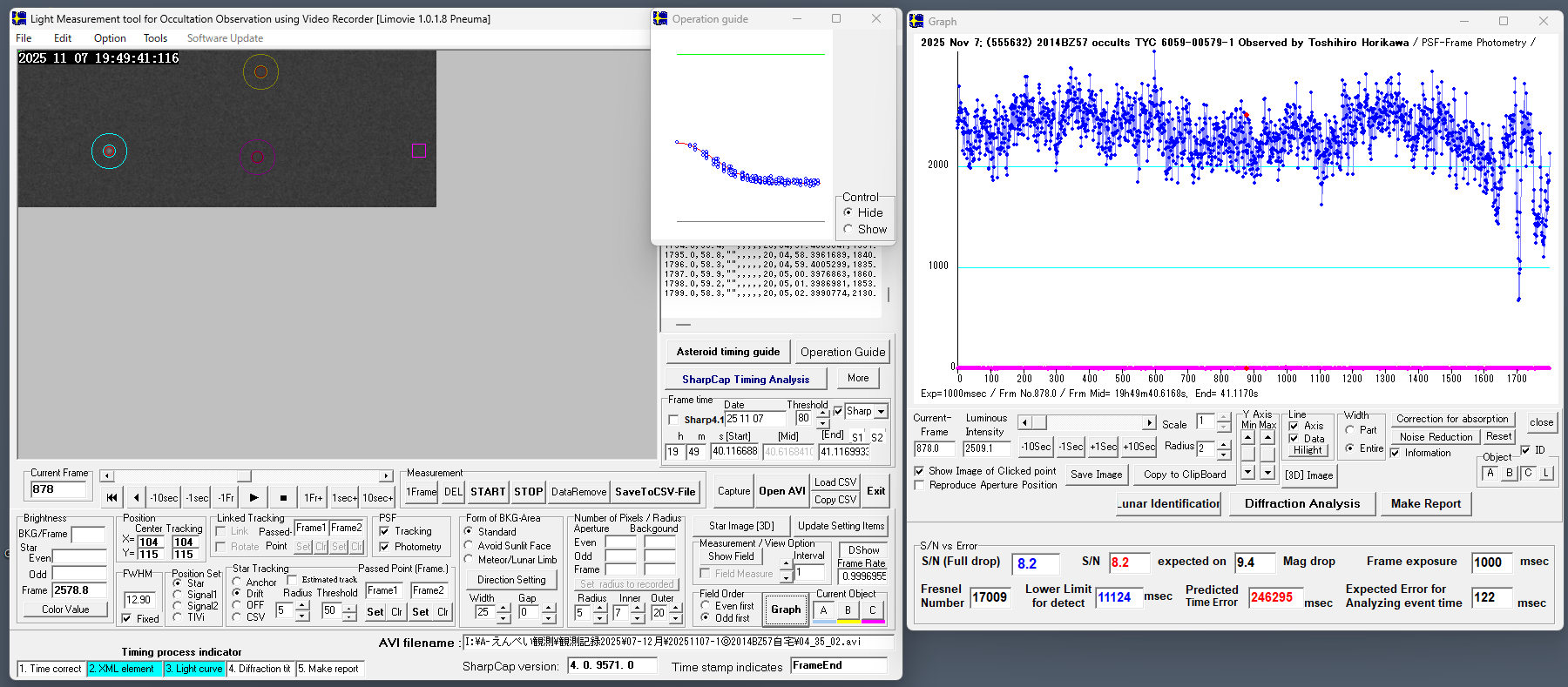This screenshot has height=687, width=1568.
Task: Enable the Reproduce Aperture Position checkbox
Action: 919,485
